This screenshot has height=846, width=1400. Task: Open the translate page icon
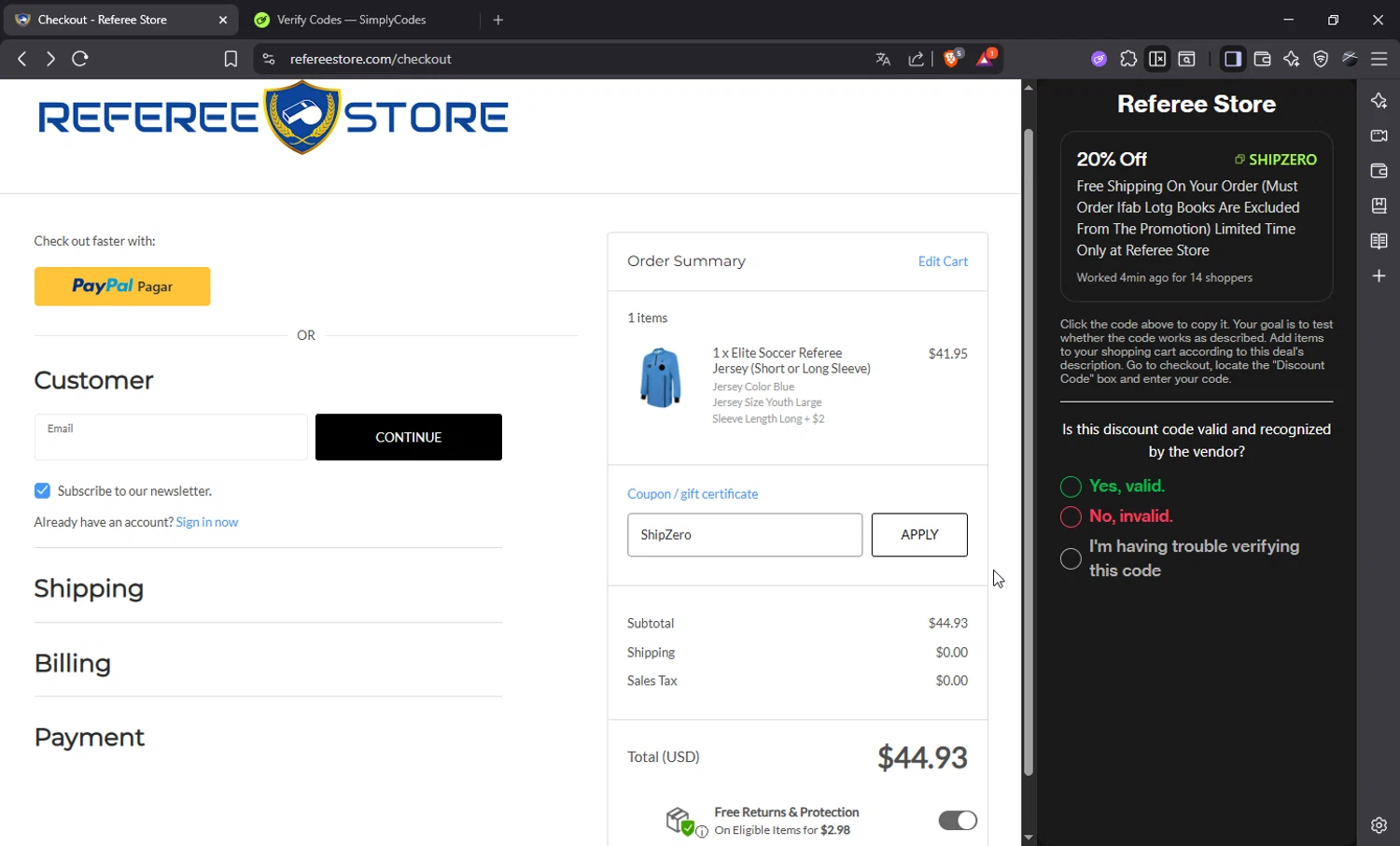[x=883, y=59]
